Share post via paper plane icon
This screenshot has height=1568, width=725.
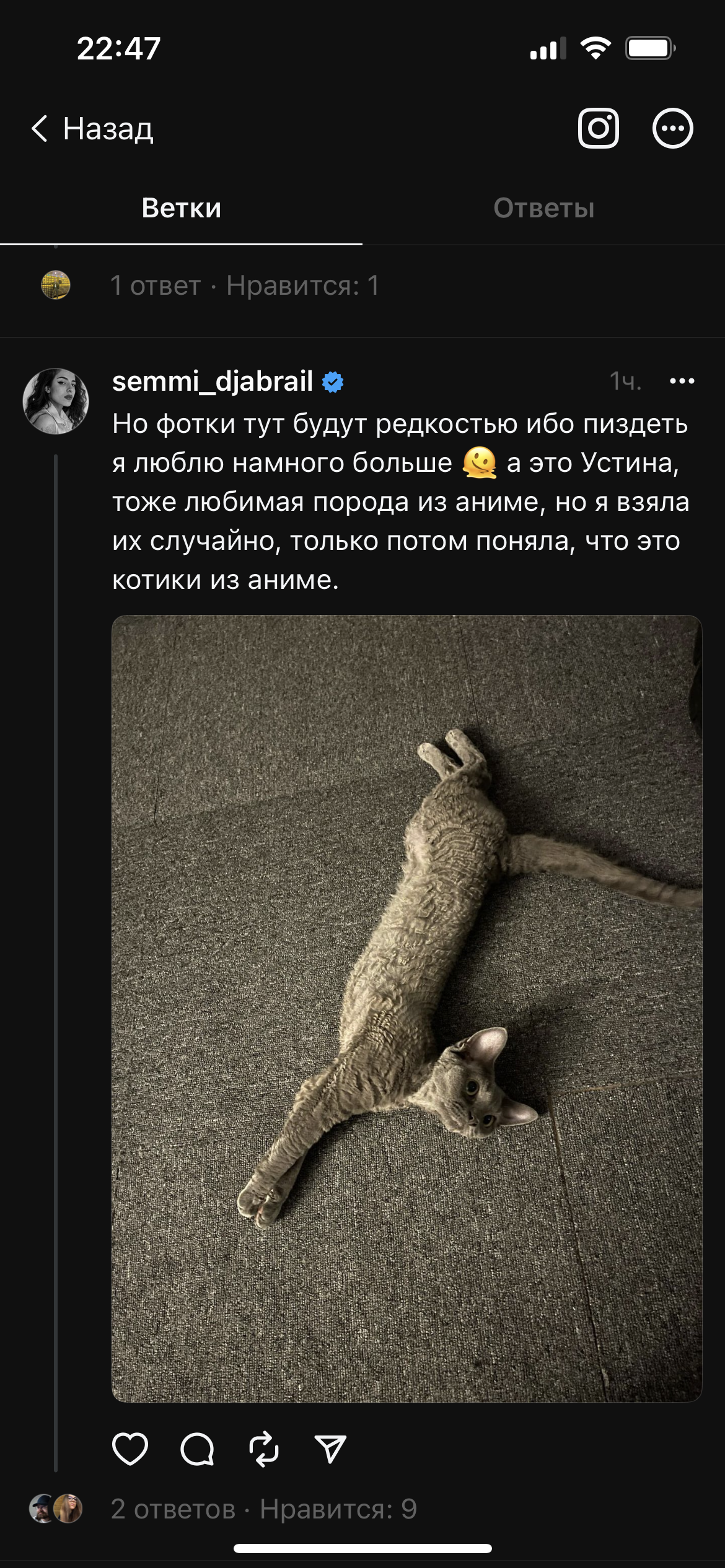tap(330, 1449)
